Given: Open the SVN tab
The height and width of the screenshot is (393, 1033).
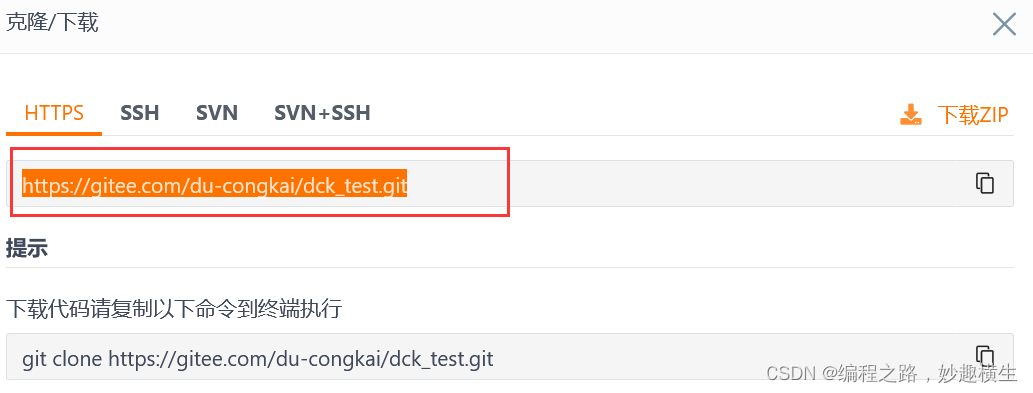Looking at the screenshot, I should click(217, 113).
